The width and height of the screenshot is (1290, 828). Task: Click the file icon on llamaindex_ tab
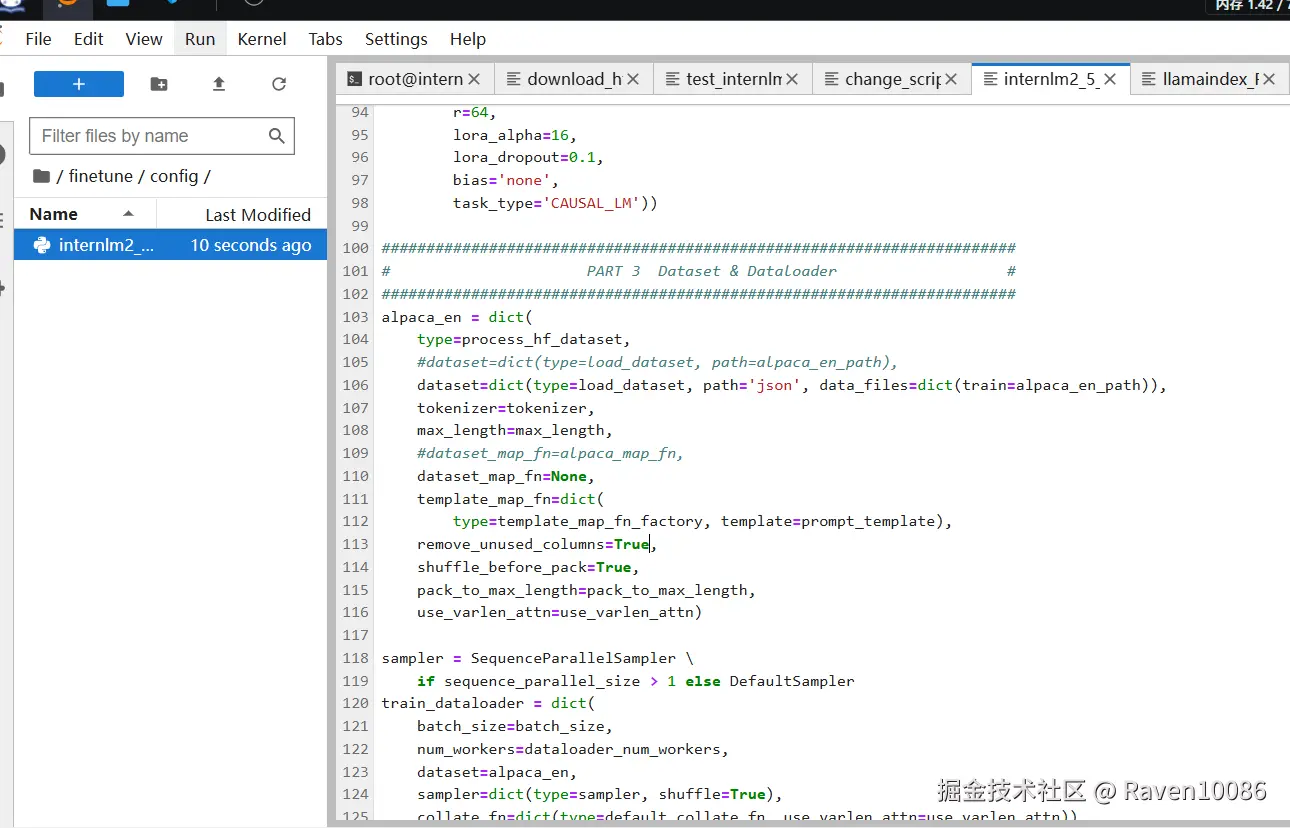point(1150,79)
